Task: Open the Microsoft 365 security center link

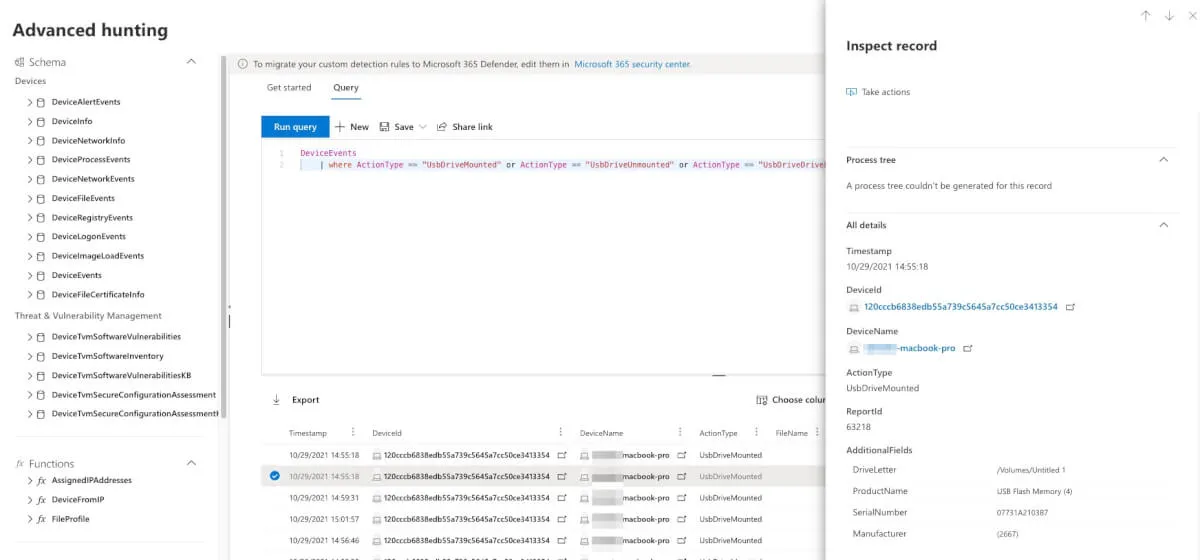Action: [632, 64]
